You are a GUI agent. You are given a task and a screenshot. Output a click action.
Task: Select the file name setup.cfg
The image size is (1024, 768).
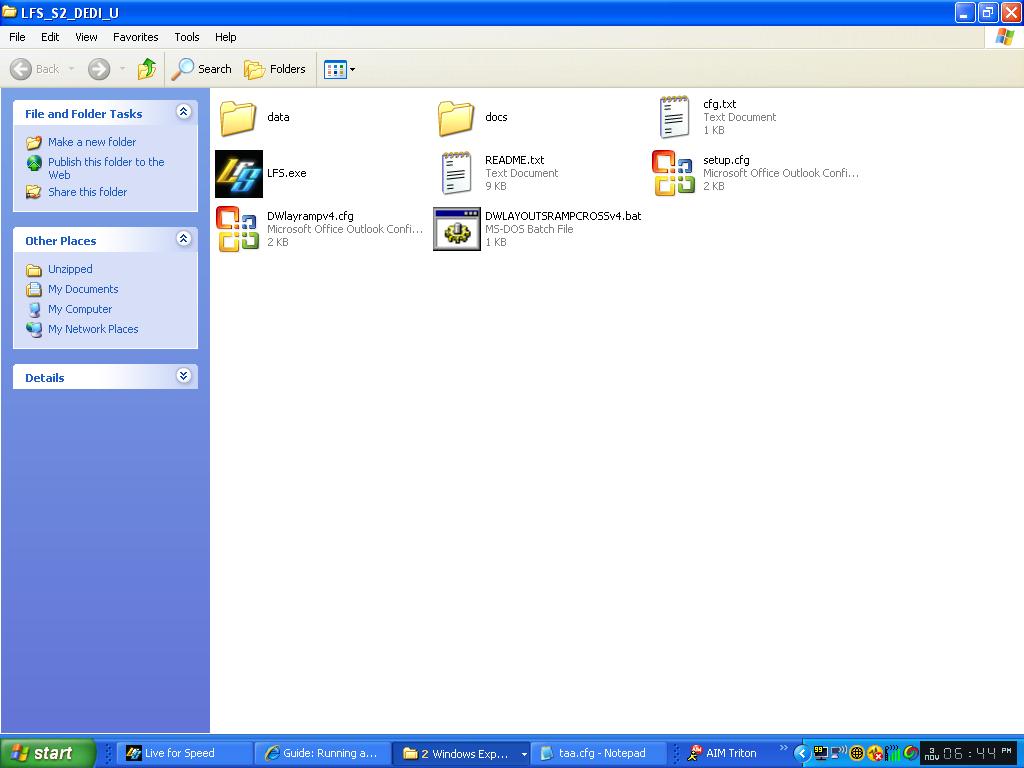point(726,160)
